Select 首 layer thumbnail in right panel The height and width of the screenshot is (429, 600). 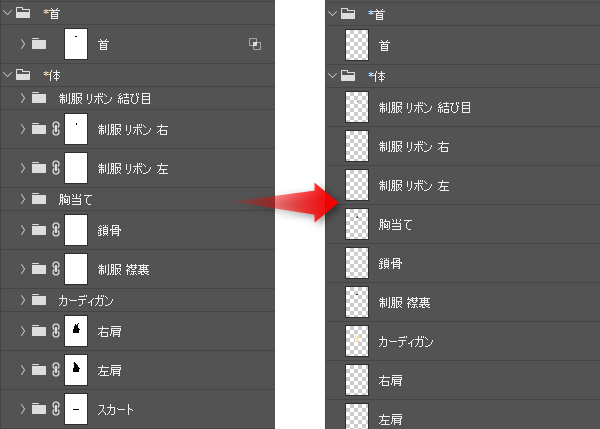[357, 45]
